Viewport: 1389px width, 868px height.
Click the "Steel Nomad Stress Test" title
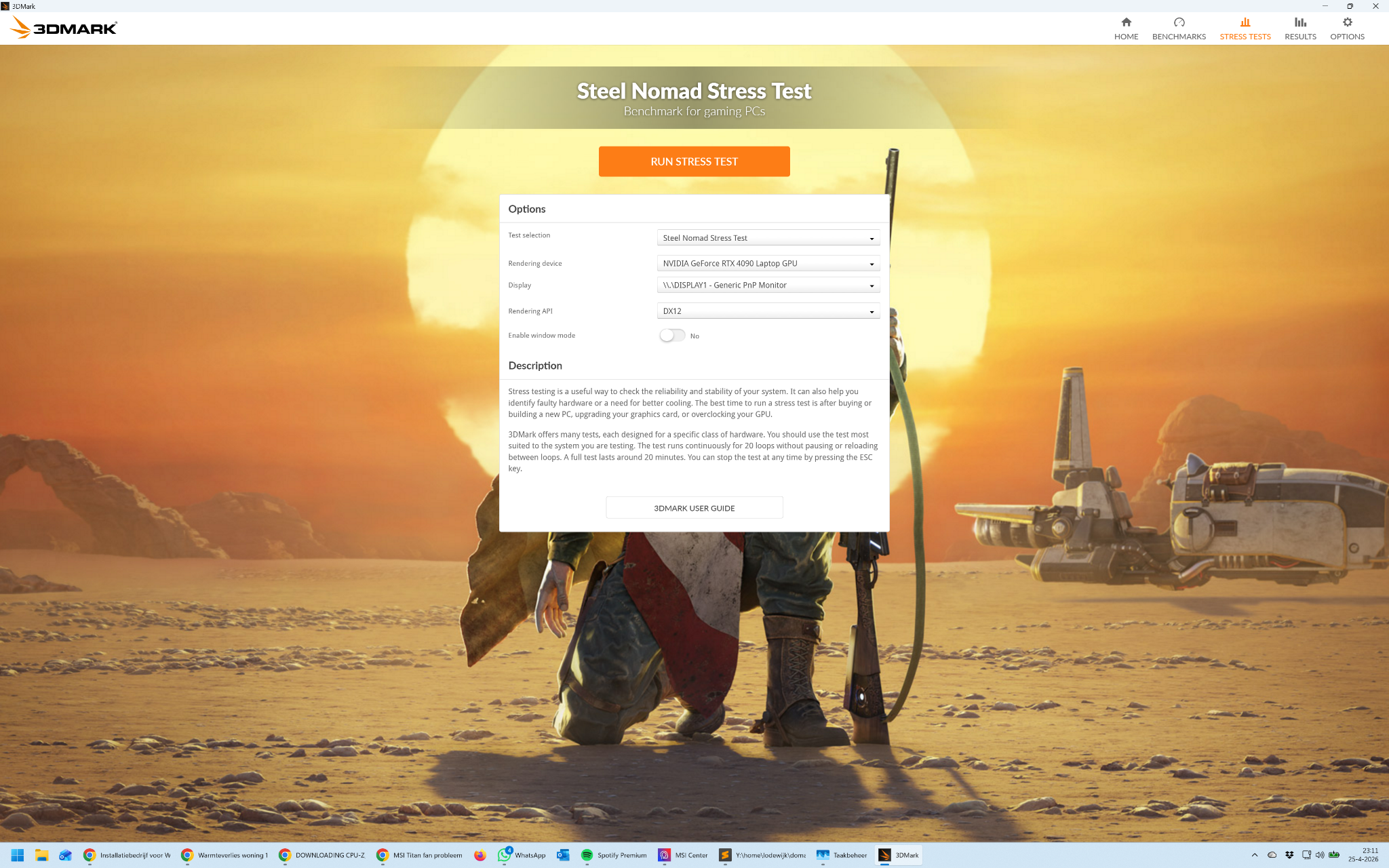pos(694,91)
